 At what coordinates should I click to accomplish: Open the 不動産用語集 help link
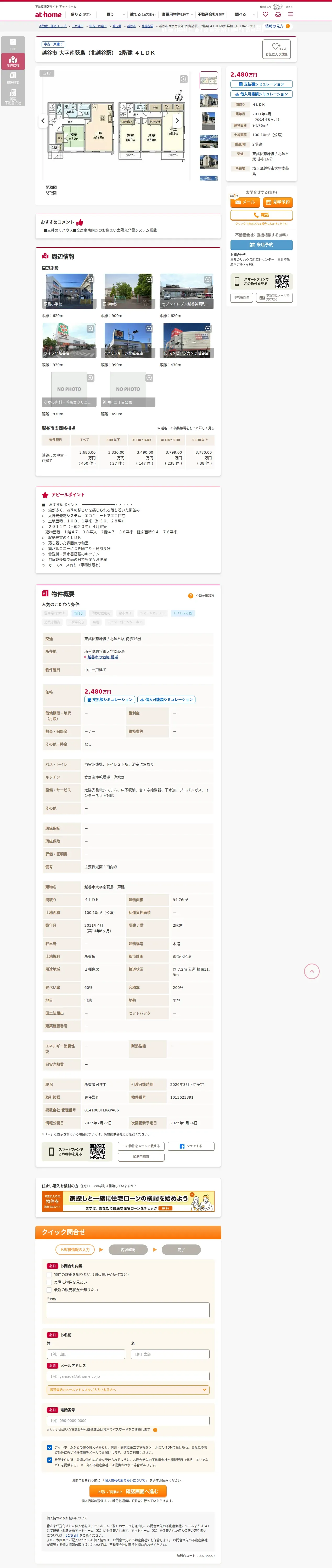205,595
